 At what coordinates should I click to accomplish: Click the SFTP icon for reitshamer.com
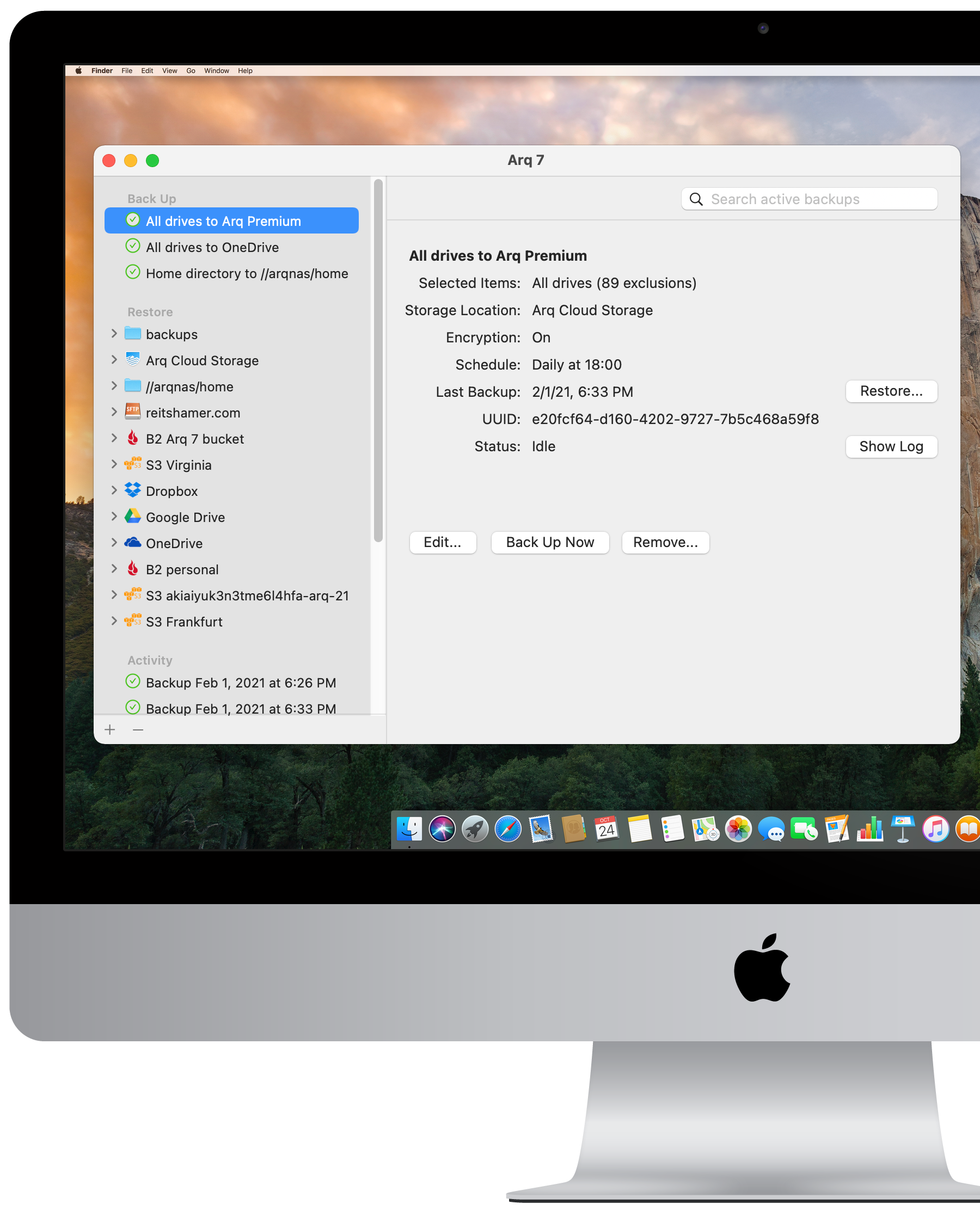(133, 412)
